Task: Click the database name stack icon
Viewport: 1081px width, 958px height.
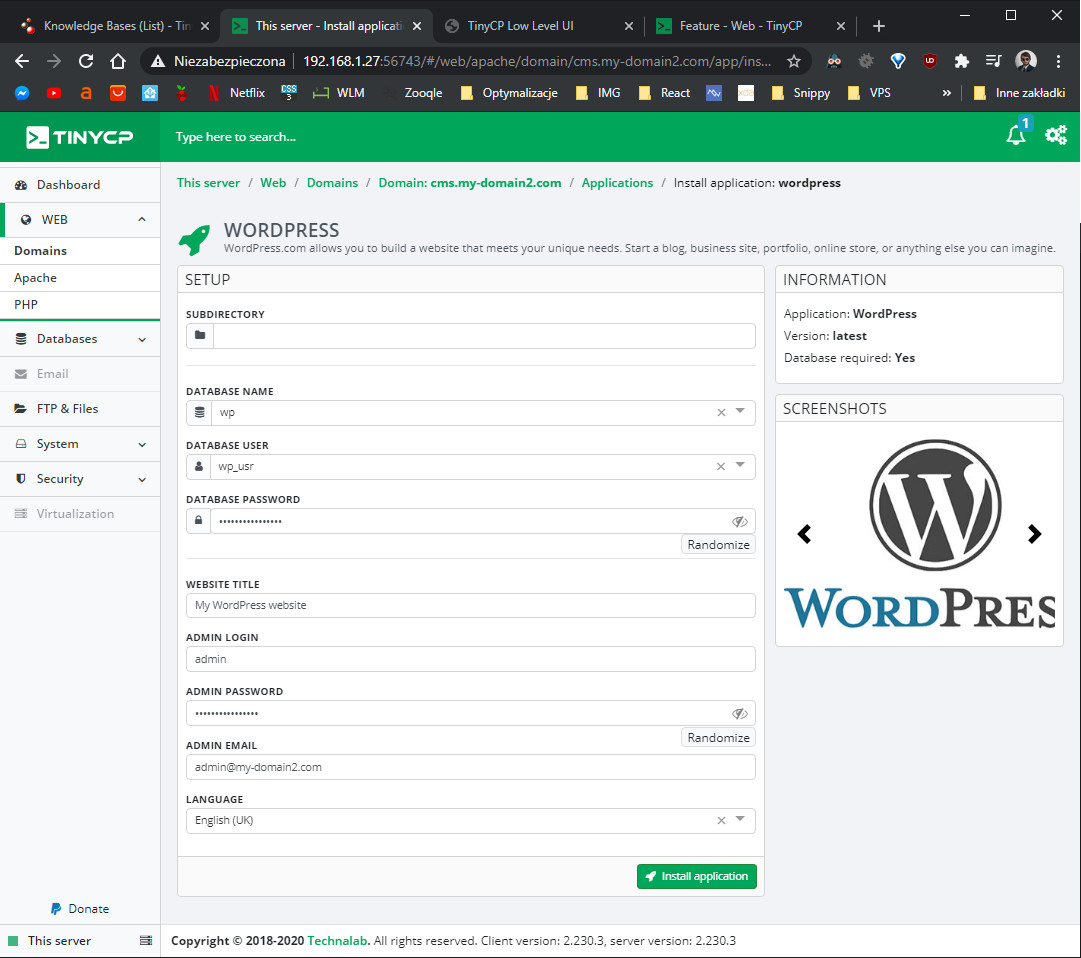Action: tap(199, 412)
